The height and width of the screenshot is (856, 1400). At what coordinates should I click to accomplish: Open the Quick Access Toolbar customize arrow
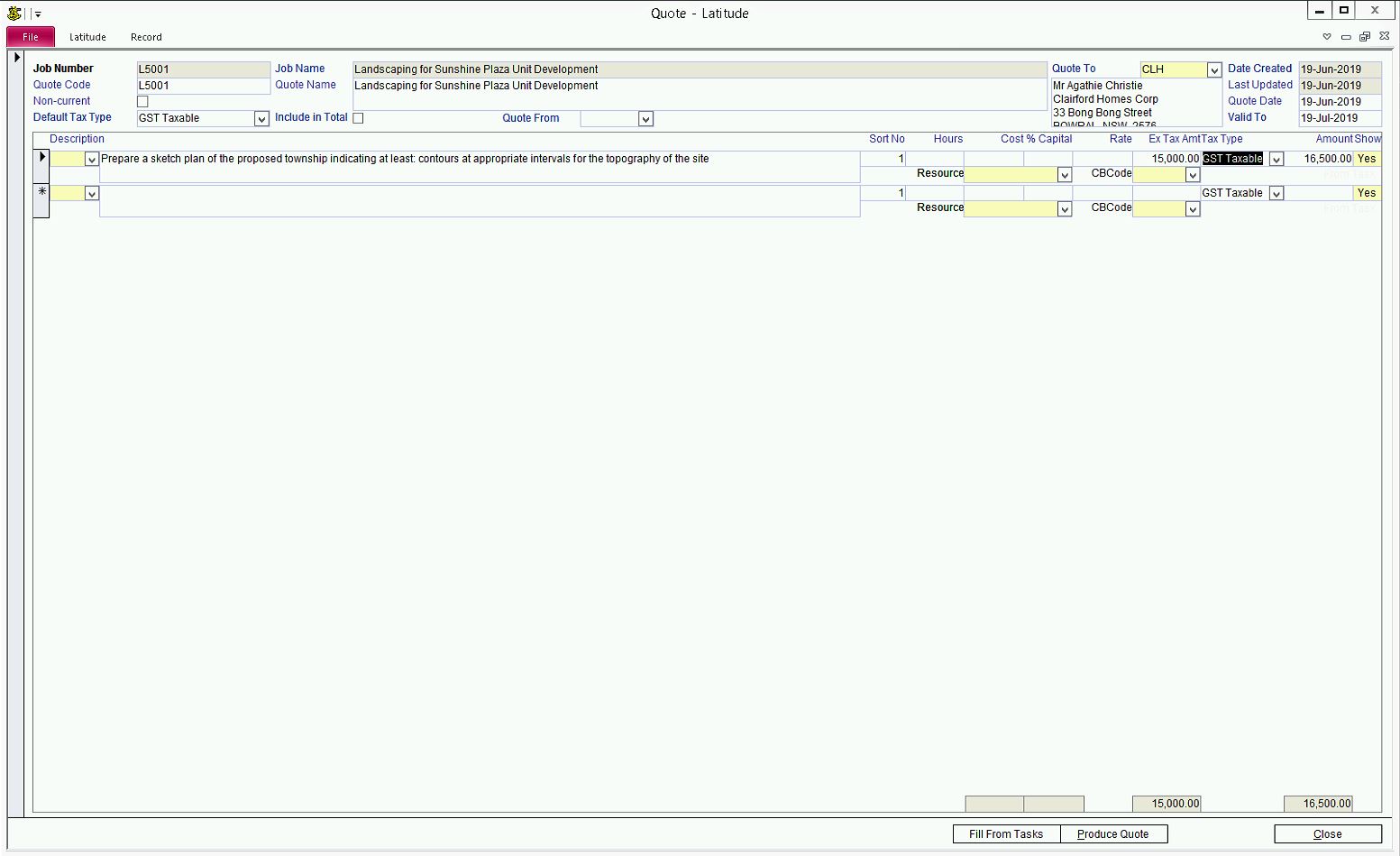(x=38, y=14)
